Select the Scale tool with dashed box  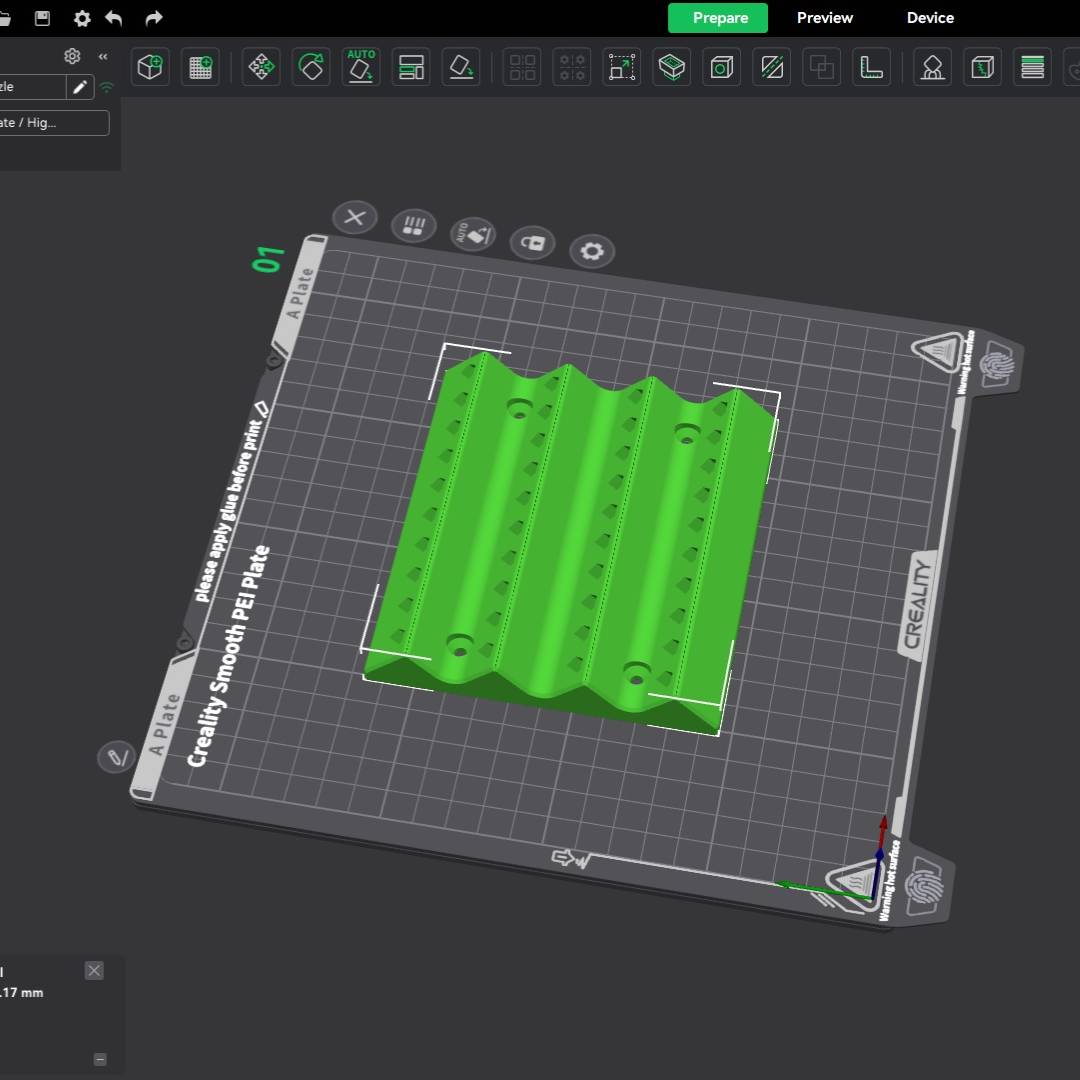(622, 67)
